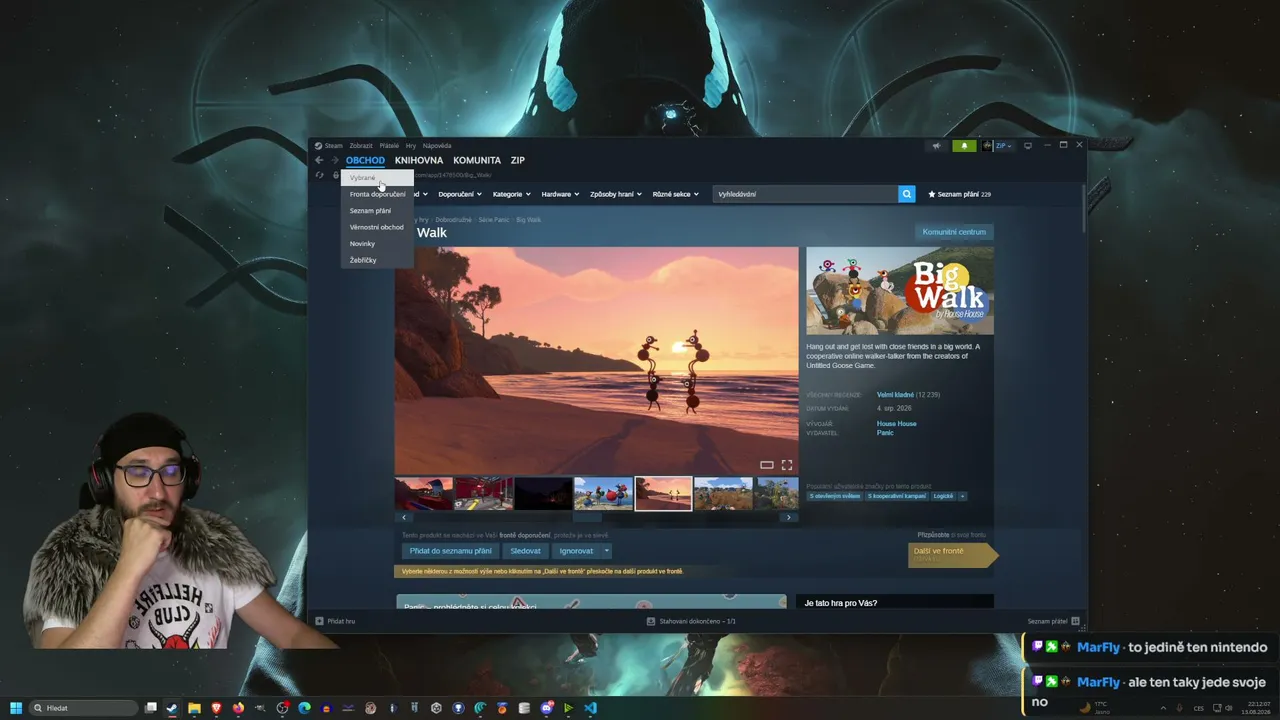This screenshot has height=720, width=1280.
Task: Open the Nápověda menu
Action: tap(437, 146)
